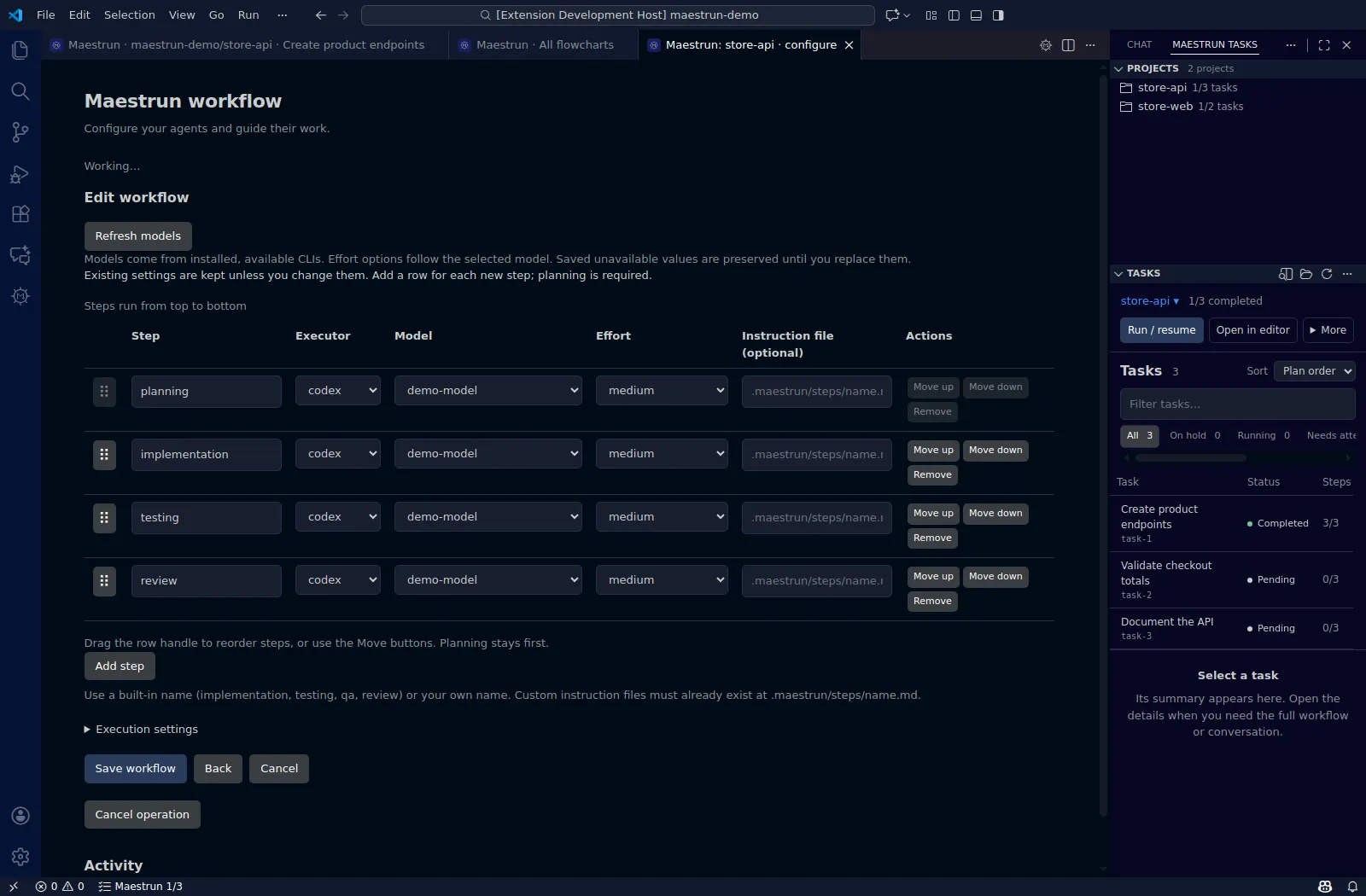
Task: Open the Executor dropdown for the planning step
Action: tap(338, 391)
